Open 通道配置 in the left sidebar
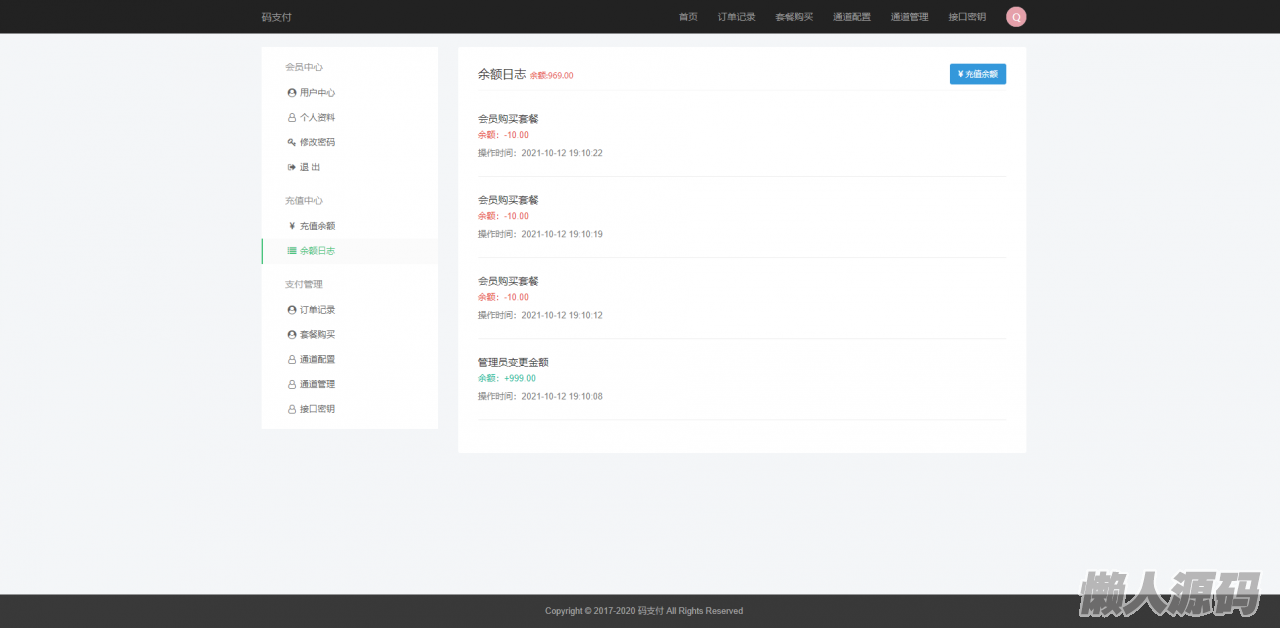 (317, 359)
